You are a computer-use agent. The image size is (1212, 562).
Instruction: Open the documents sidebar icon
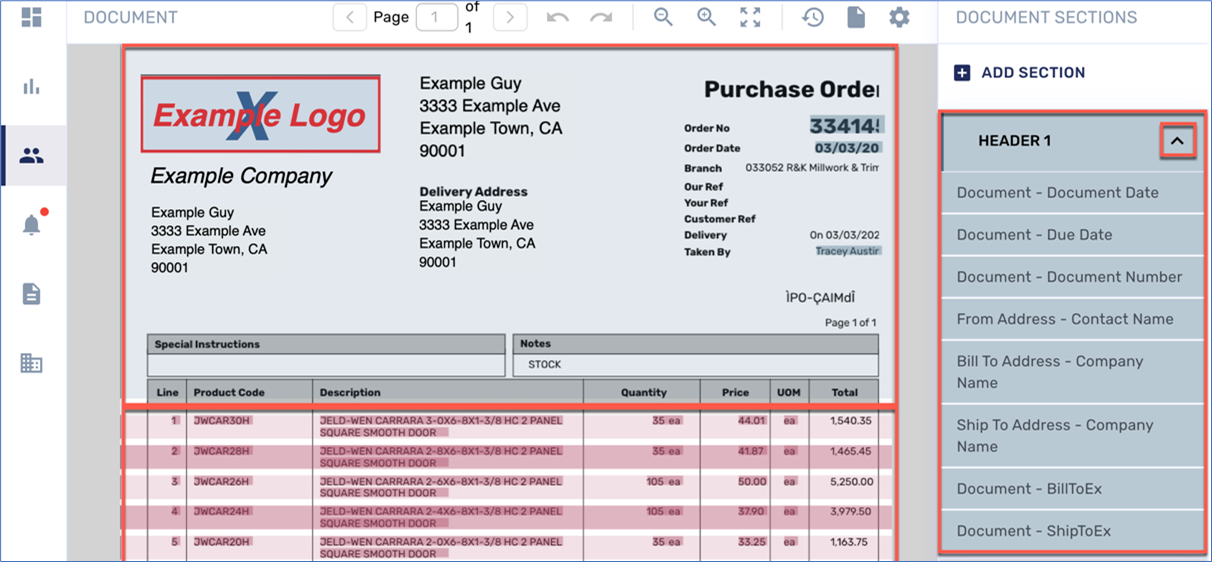coord(31,294)
